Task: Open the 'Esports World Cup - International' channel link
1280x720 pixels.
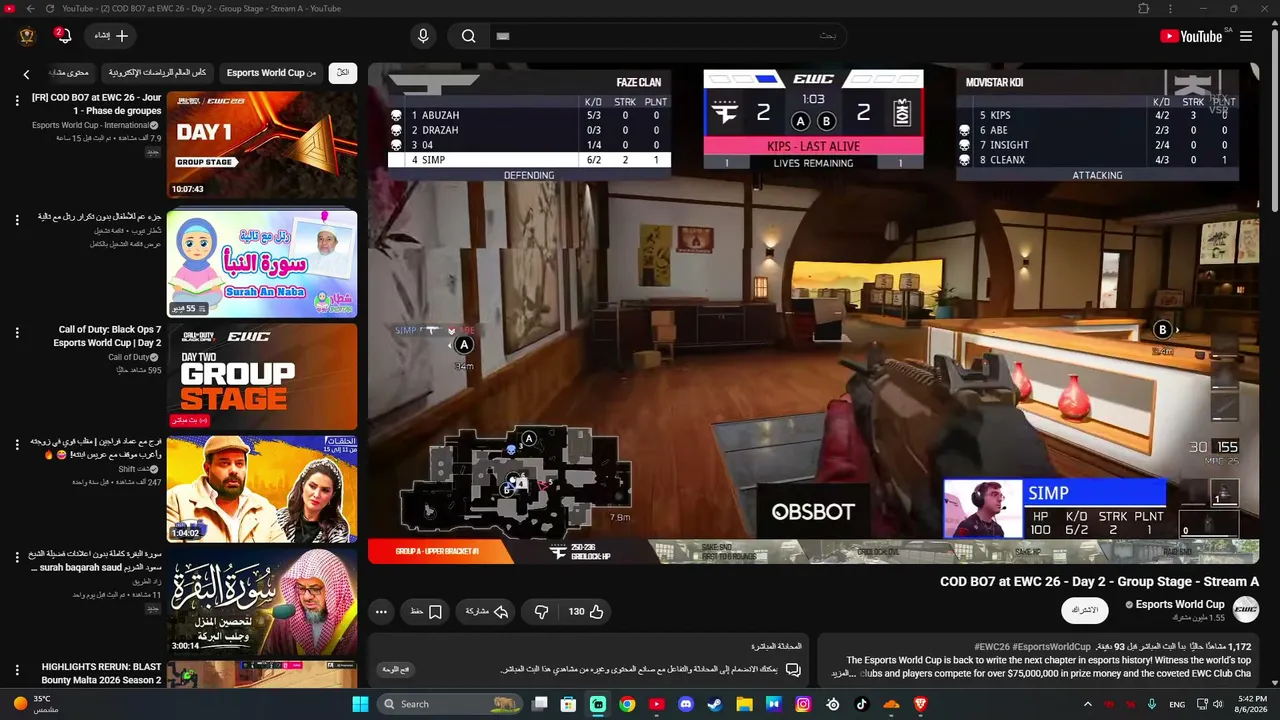Action: tap(91, 125)
